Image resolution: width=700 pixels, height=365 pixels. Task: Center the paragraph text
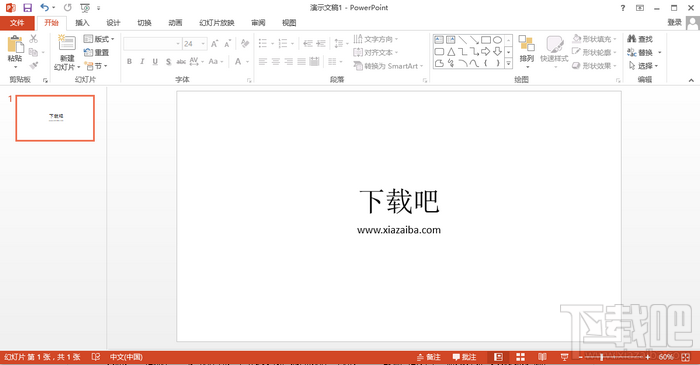[276, 62]
